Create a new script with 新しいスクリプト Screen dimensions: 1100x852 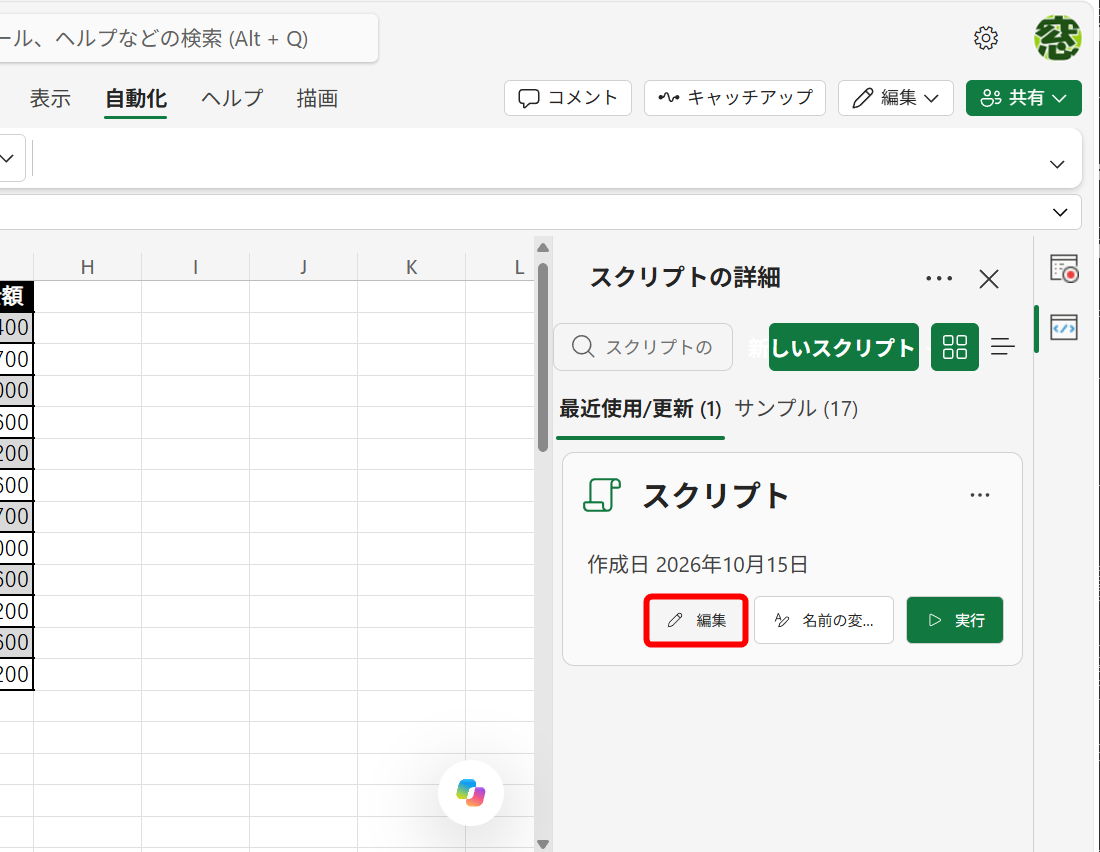pos(843,347)
